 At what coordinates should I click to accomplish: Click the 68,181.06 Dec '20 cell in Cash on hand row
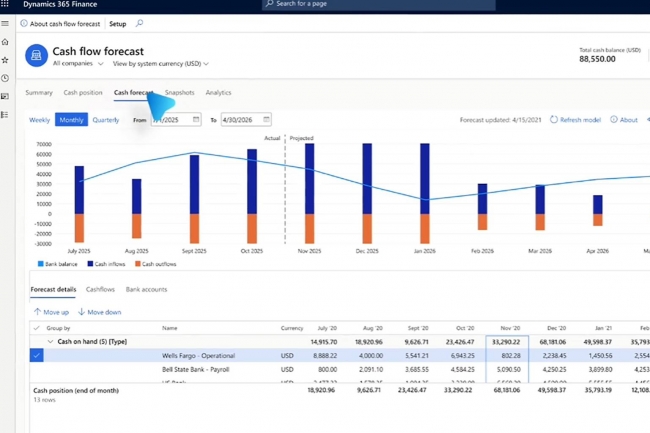553,342
